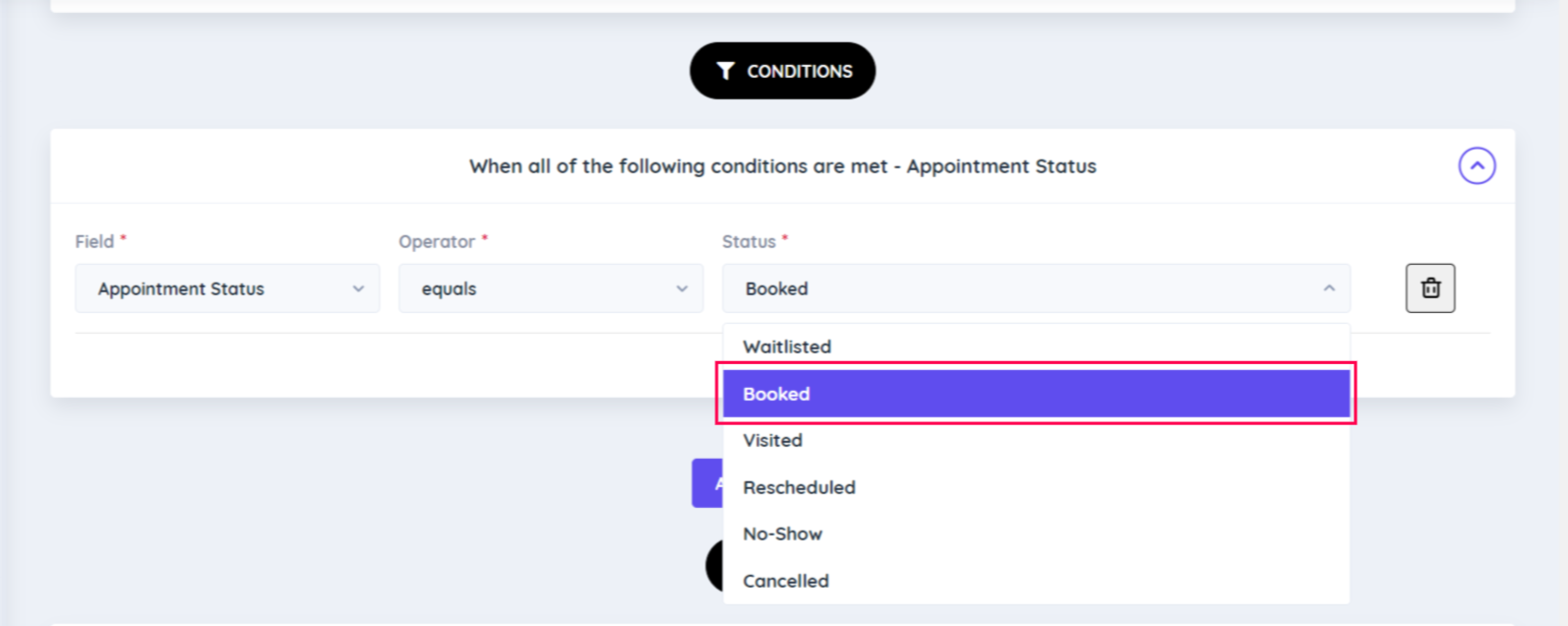
Task: Open the Field dropdown showing Appointment Status
Action: (x=227, y=288)
